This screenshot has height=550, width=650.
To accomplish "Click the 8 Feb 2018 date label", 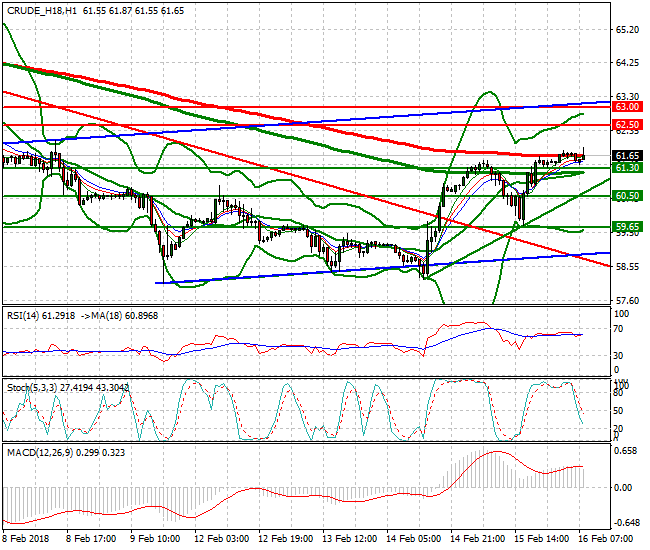I will click(26, 539).
